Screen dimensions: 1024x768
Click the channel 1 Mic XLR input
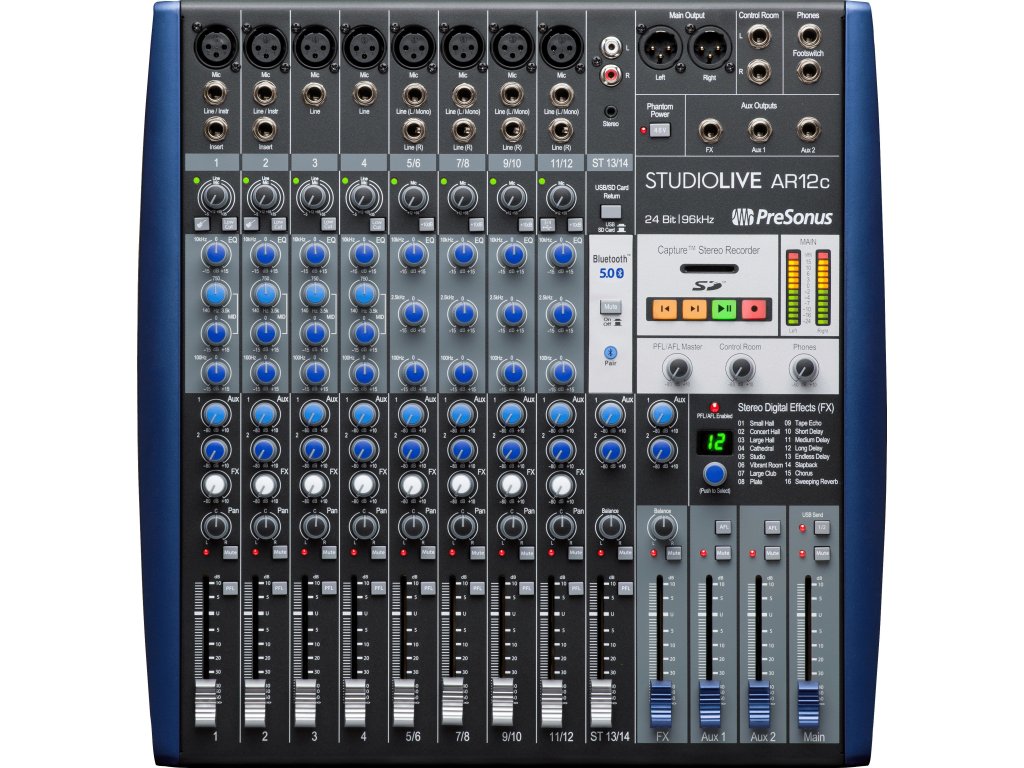(216, 46)
